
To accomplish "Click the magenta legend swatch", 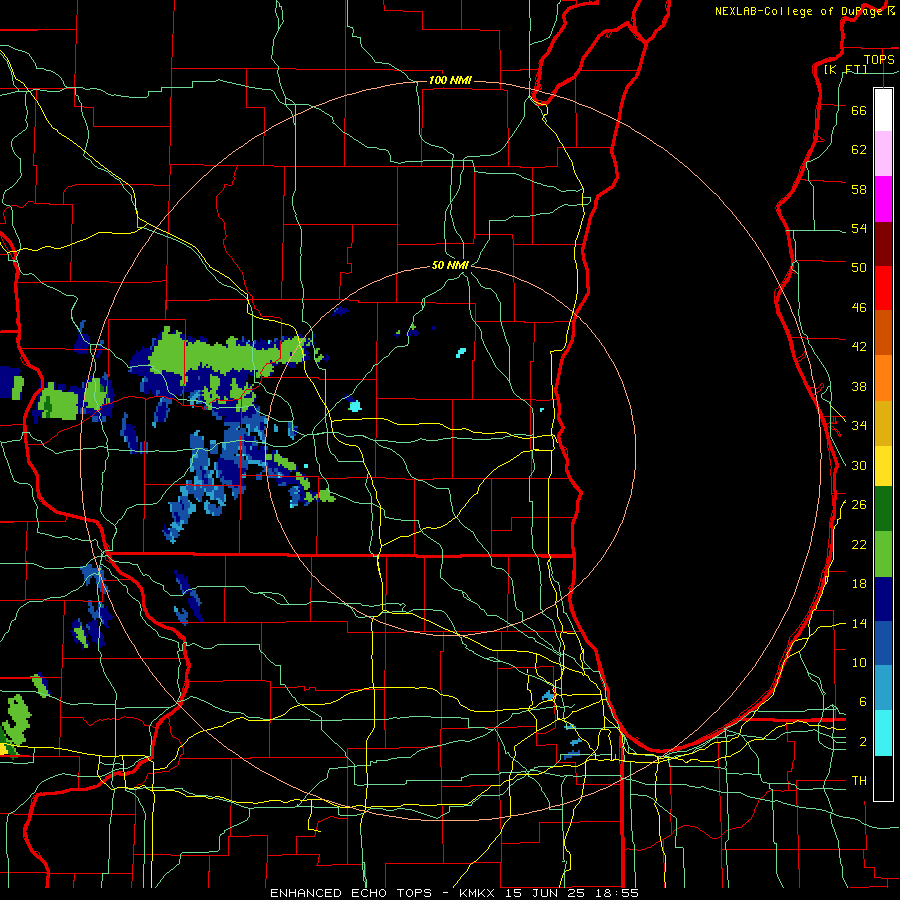I will click(883, 199).
